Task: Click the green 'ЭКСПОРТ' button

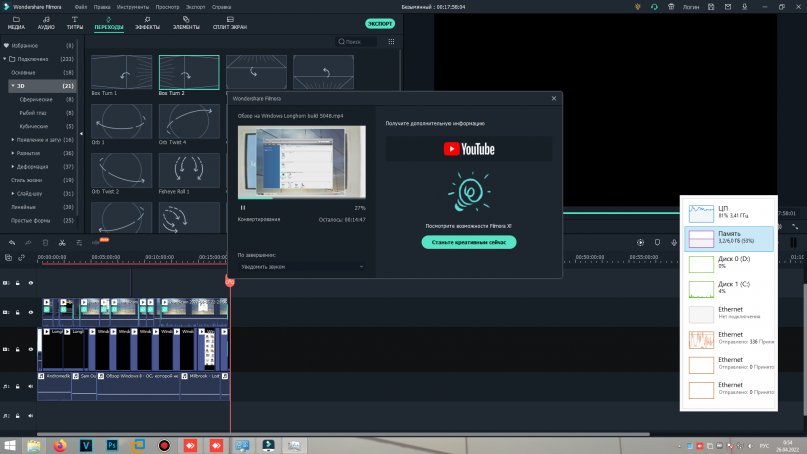Action: [x=379, y=23]
